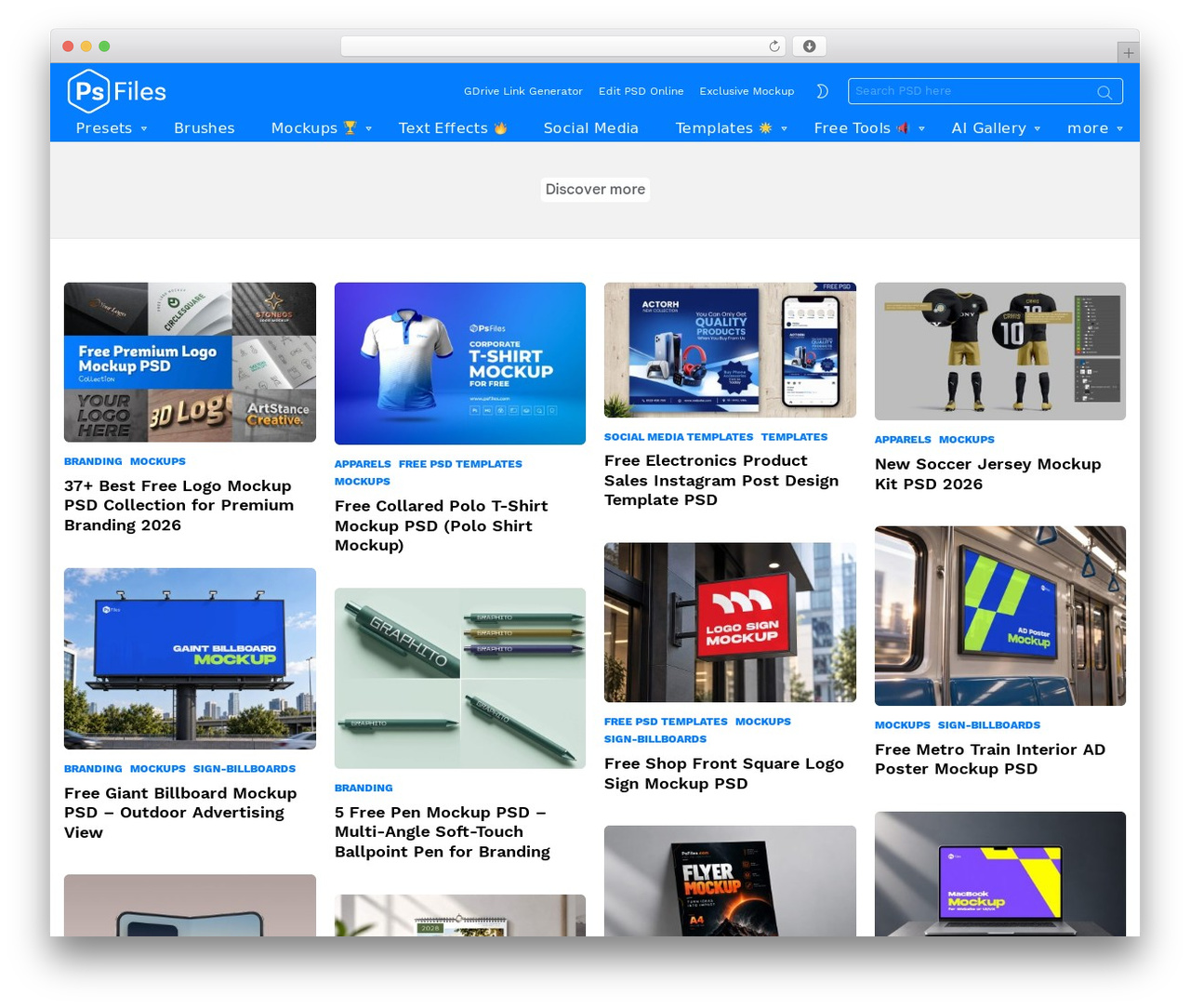Open the Text Effects menu item
1190x1008 pixels.
(x=453, y=128)
